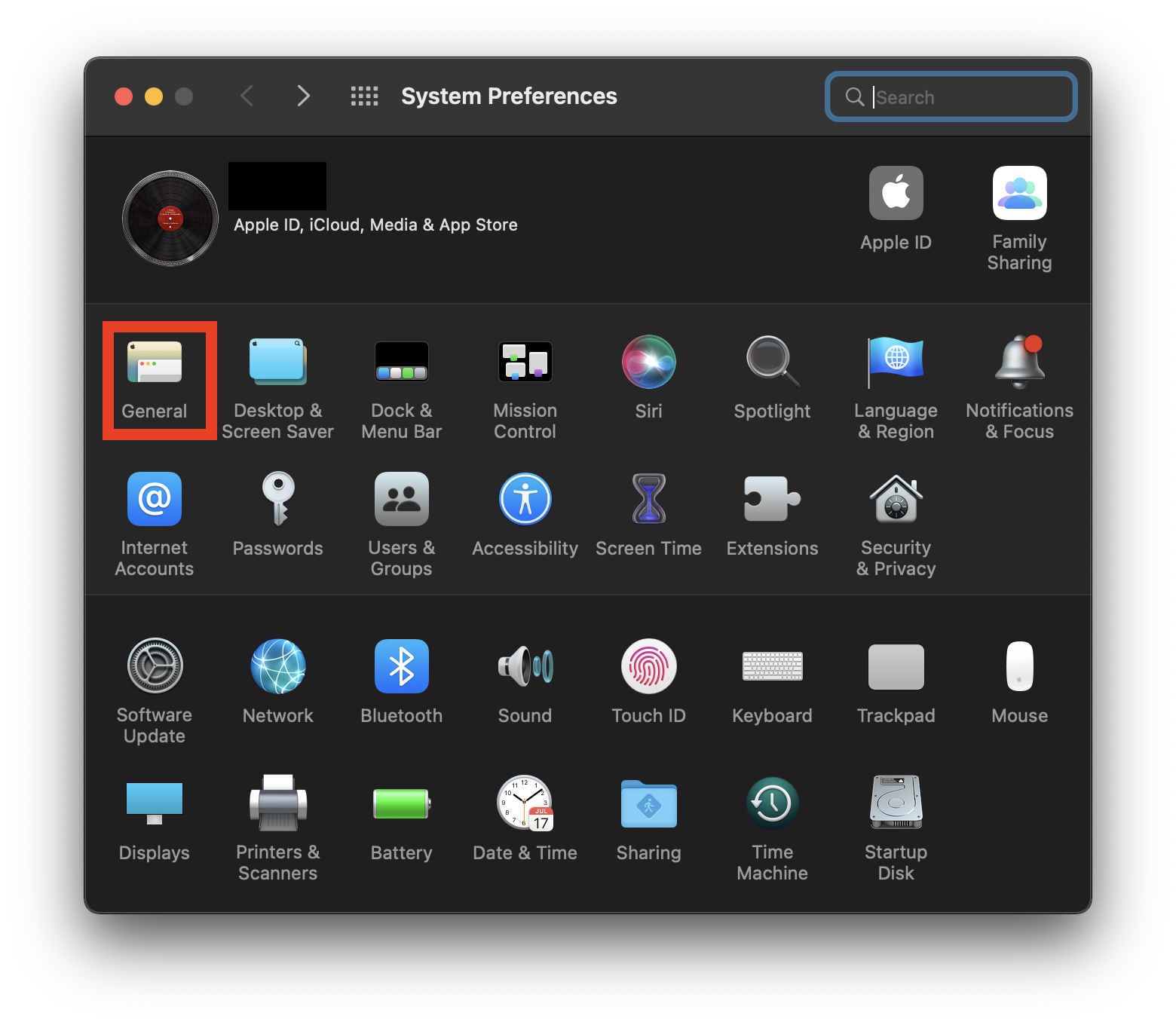Minimize the System Preferences window
The height and width of the screenshot is (1025, 1176).
[154, 96]
